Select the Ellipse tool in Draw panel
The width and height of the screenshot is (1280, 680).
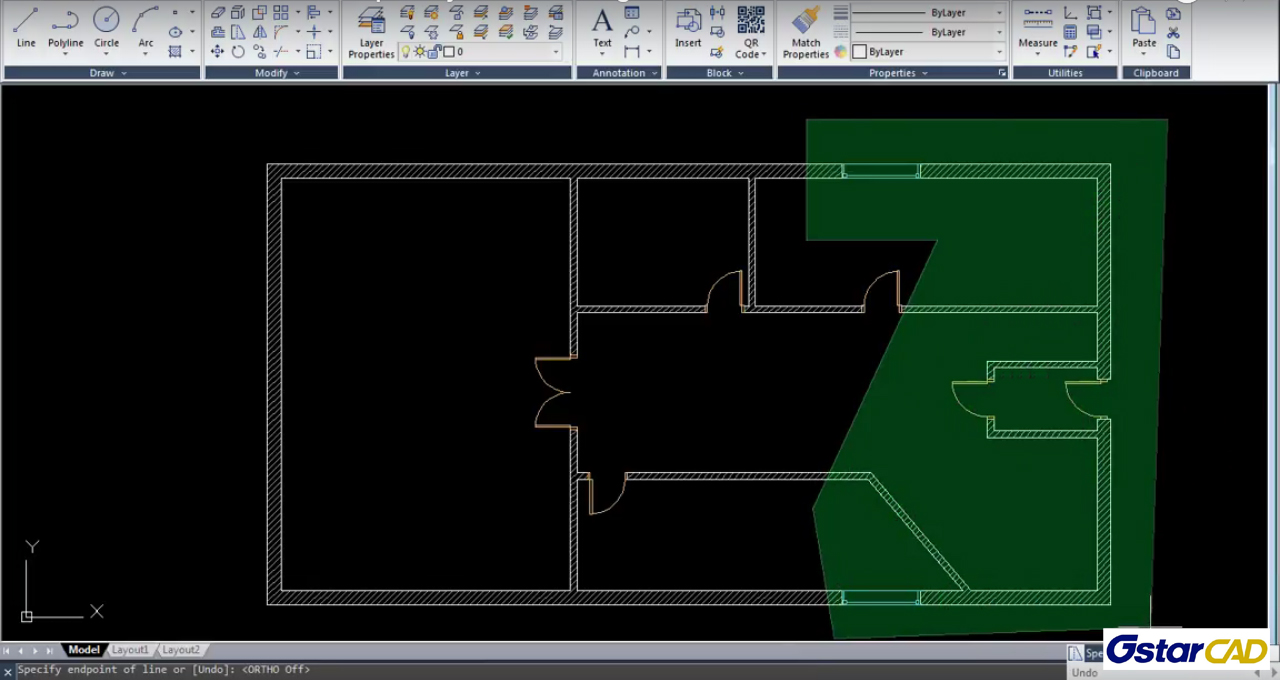click(x=175, y=32)
